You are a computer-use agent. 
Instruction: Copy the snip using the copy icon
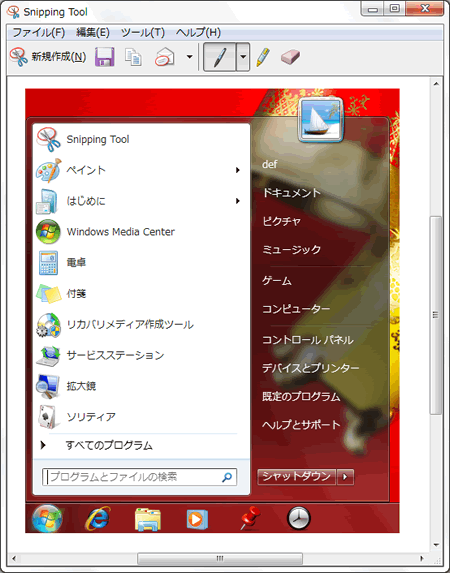click(x=133, y=57)
